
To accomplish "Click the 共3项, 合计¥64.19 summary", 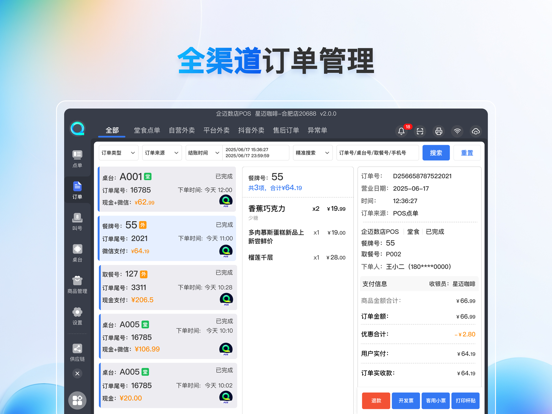I will point(275,188).
